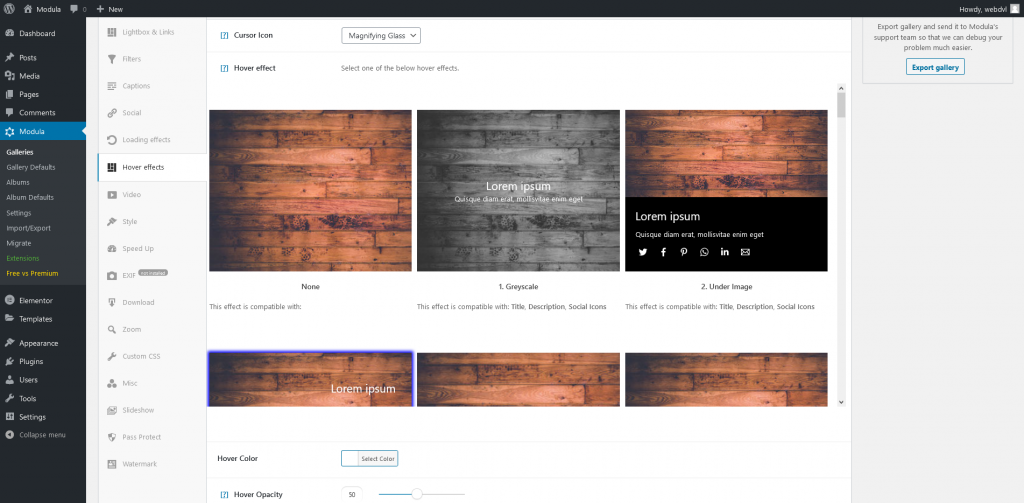1024x503 pixels.
Task: Click the Hover Opacity value field
Action: coord(352,494)
